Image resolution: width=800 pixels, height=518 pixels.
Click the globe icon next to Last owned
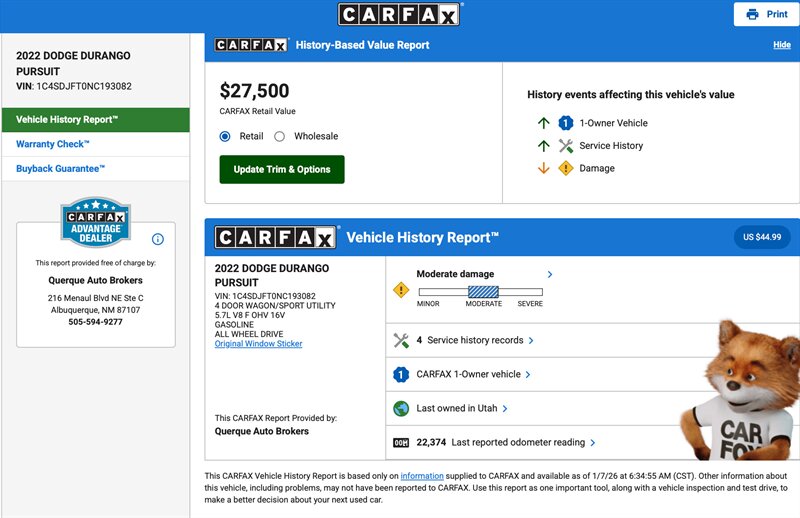pyautogui.click(x=401, y=408)
